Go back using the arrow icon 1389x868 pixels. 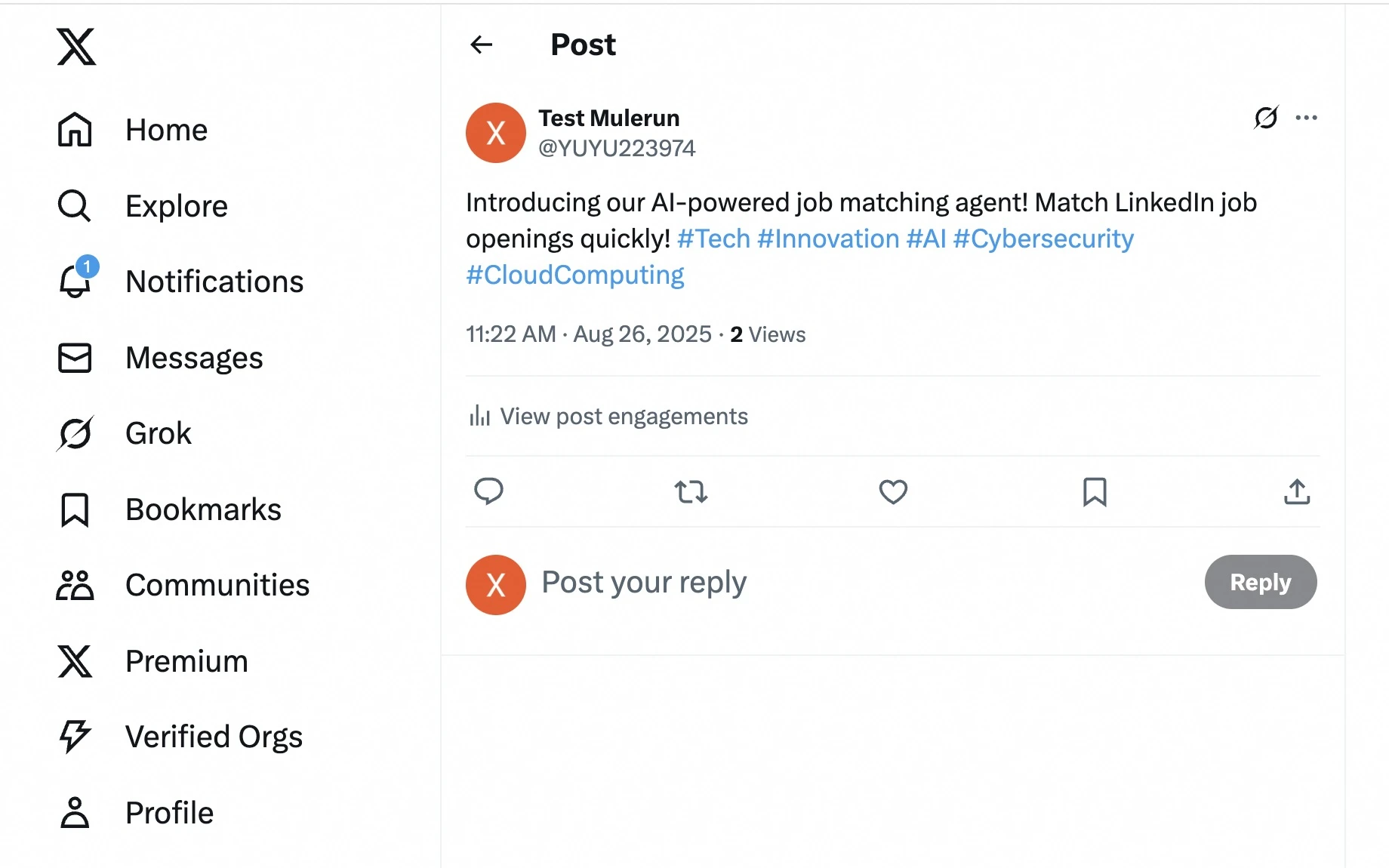coord(482,45)
